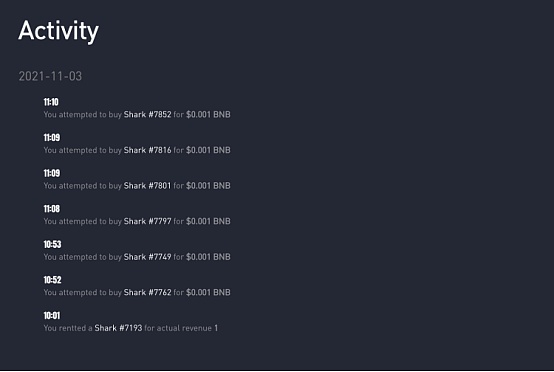554x372 pixels.
Task: Click $0.001 BNB price for Shark #7749
Action: [208, 257]
